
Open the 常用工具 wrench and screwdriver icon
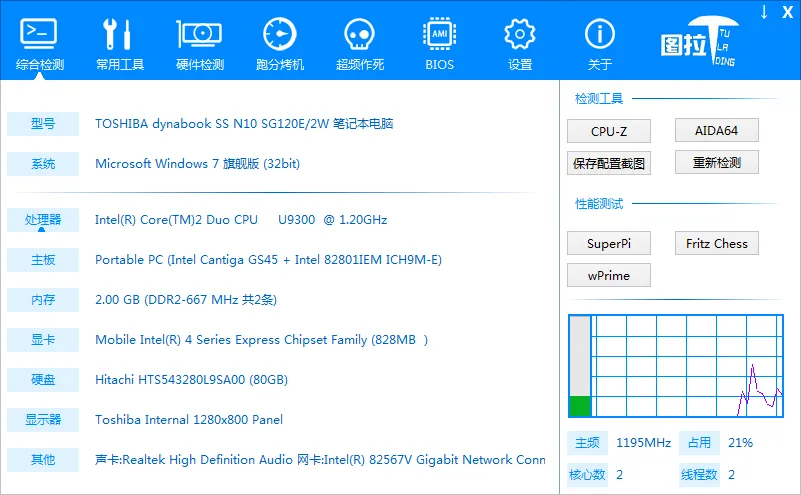point(119,35)
